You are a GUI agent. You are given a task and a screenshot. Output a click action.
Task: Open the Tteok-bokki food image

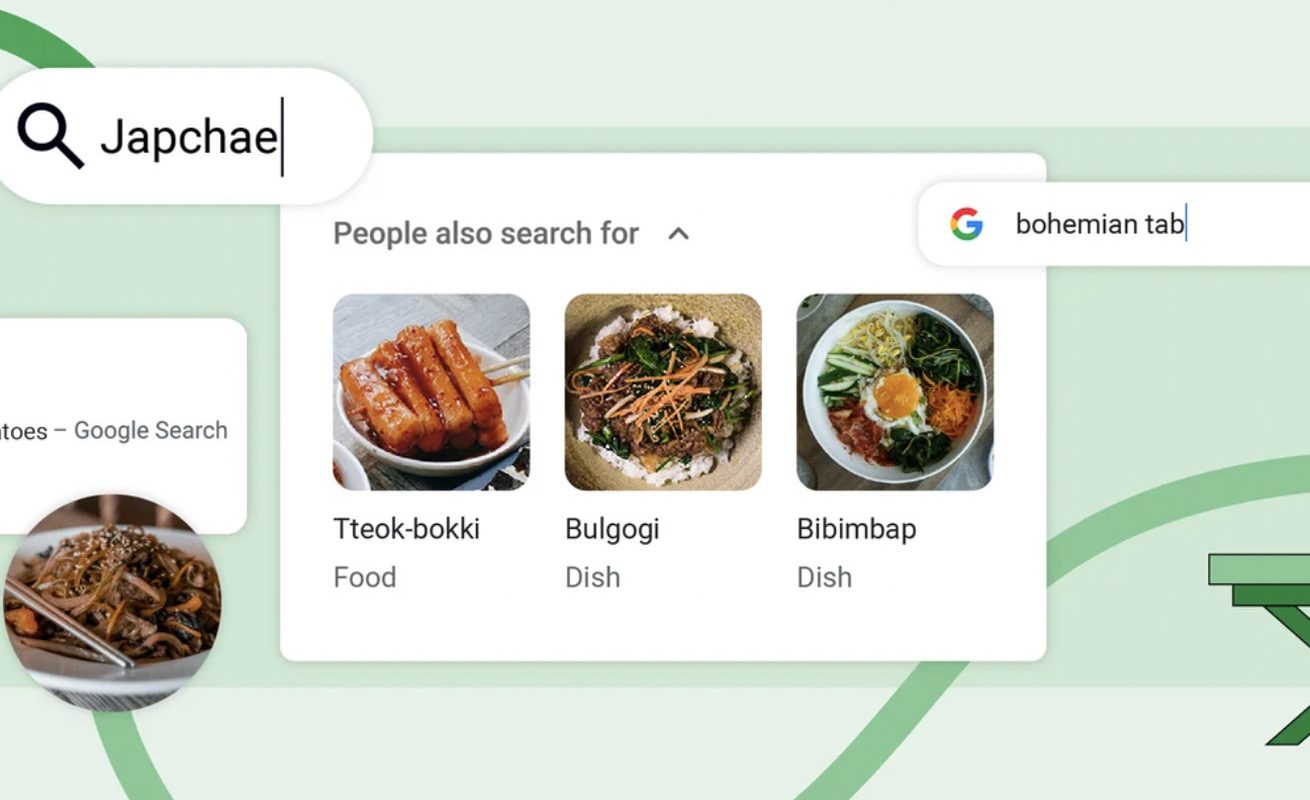431,392
